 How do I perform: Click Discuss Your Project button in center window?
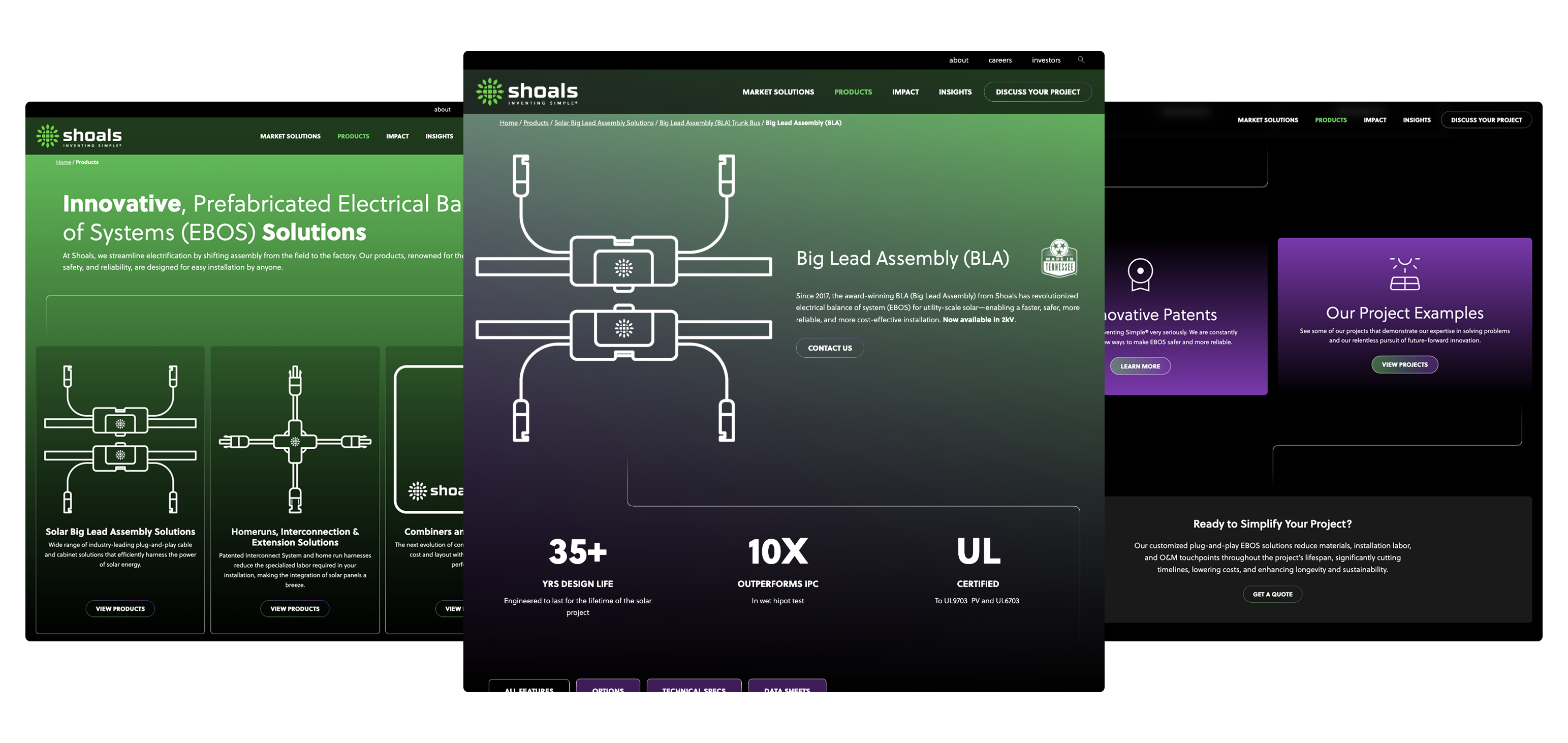click(1038, 92)
